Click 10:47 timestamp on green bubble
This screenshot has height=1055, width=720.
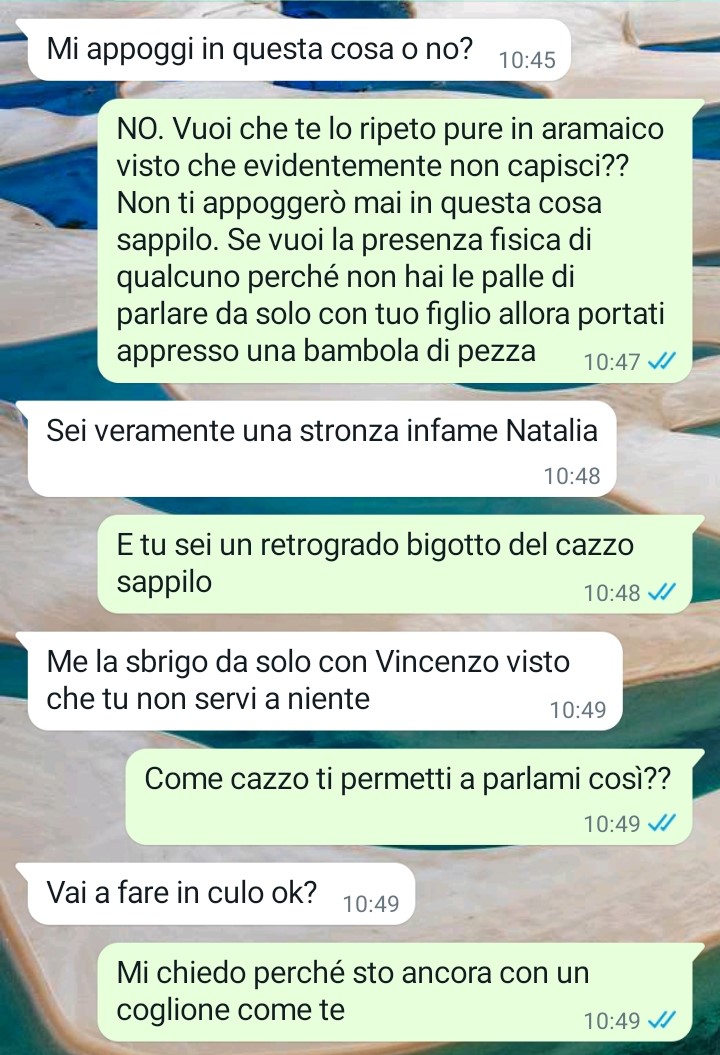pos(612,362)
